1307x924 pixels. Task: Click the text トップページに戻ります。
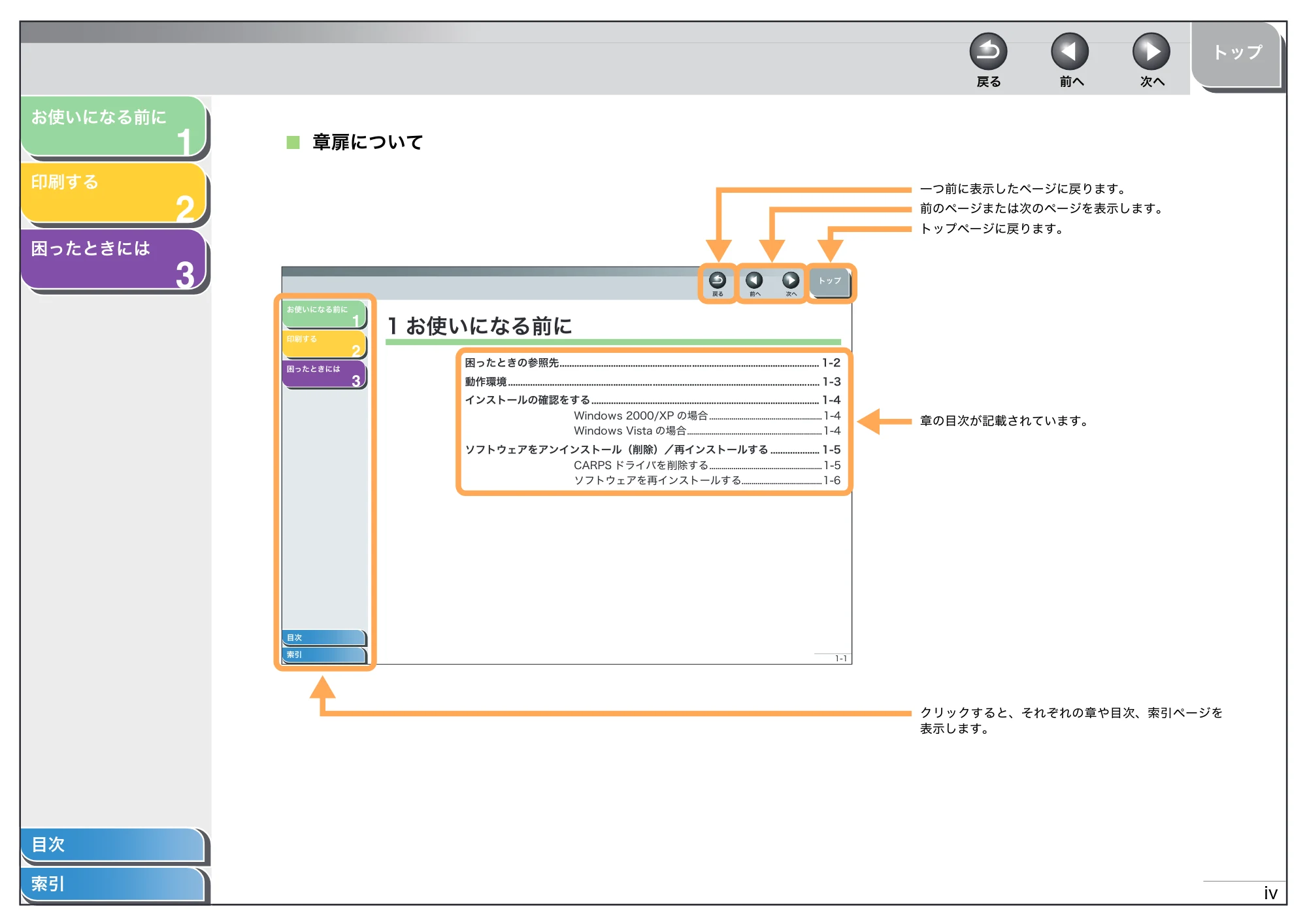click(993, 229)
